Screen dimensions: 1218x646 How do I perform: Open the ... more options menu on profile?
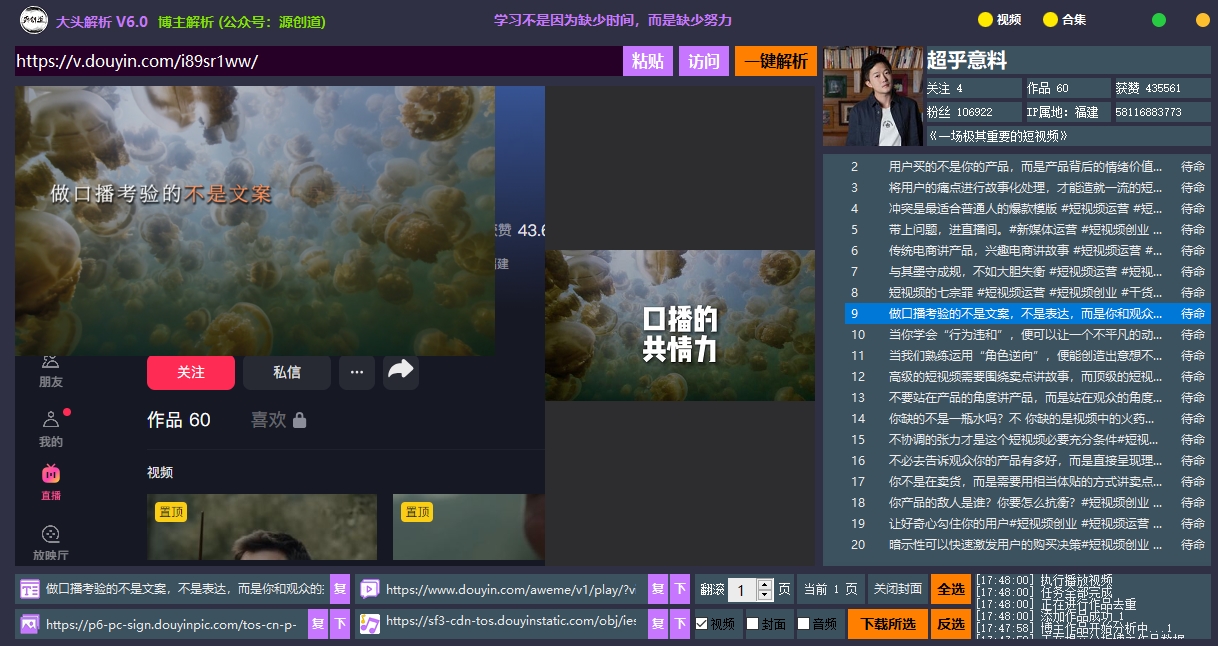pyautogui.click(x=356, y=371)
